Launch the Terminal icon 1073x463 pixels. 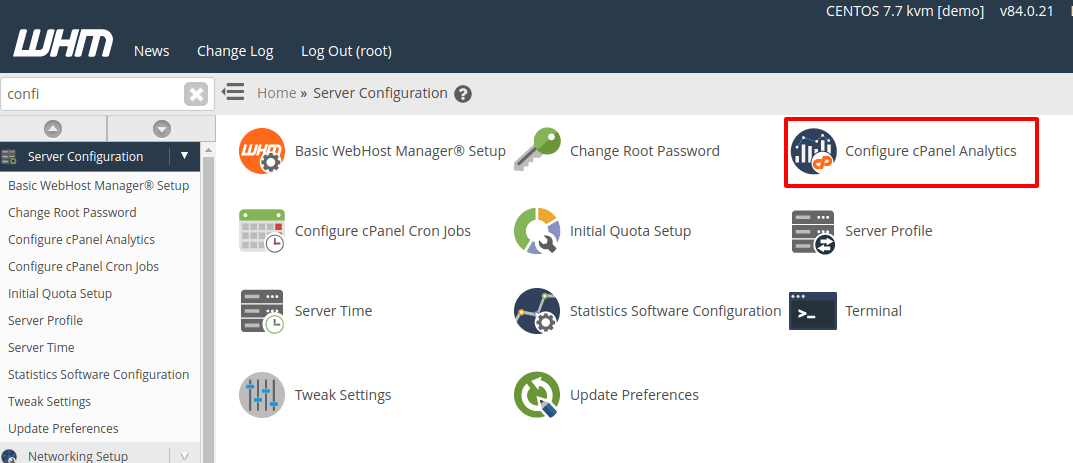813,311
